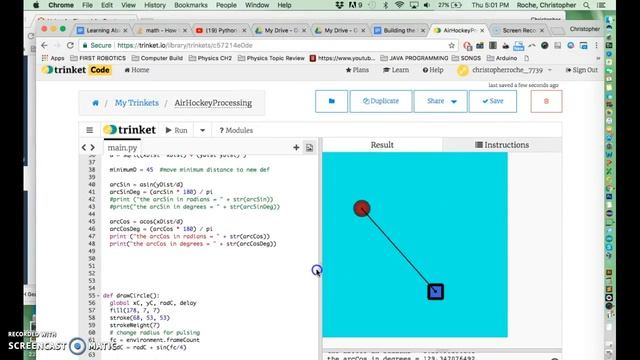Reload the page in Chrome
The width and height of the screenshot is (640, 360).
click(x=70, y=45)
